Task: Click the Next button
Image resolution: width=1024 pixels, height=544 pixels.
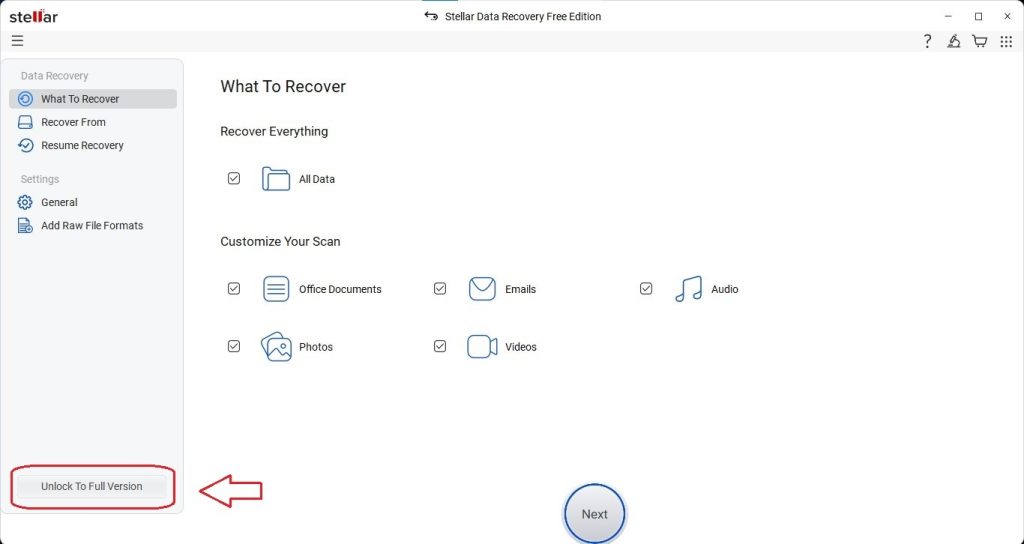Action: coord(594,514)
